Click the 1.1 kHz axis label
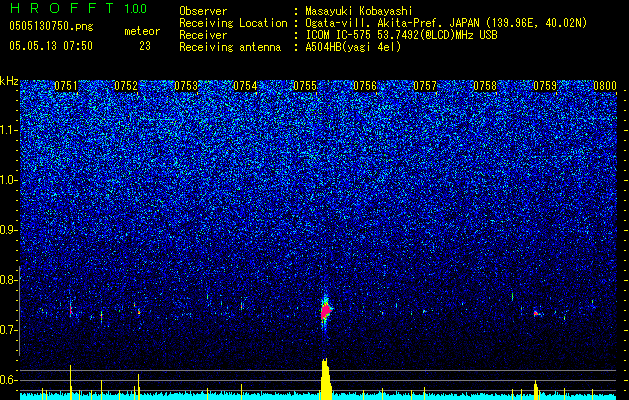 click(9, 130)
